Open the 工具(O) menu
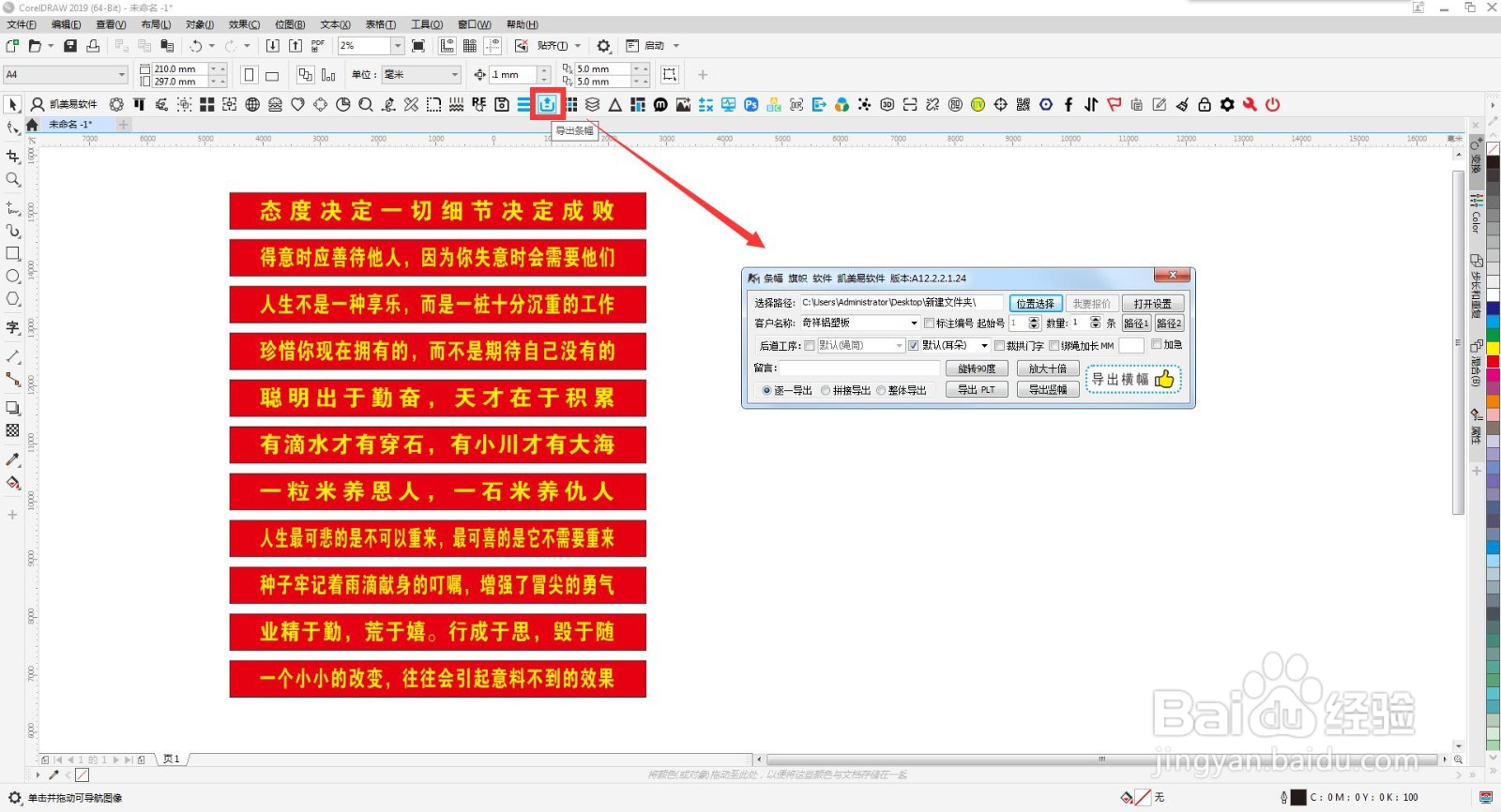 427,24
